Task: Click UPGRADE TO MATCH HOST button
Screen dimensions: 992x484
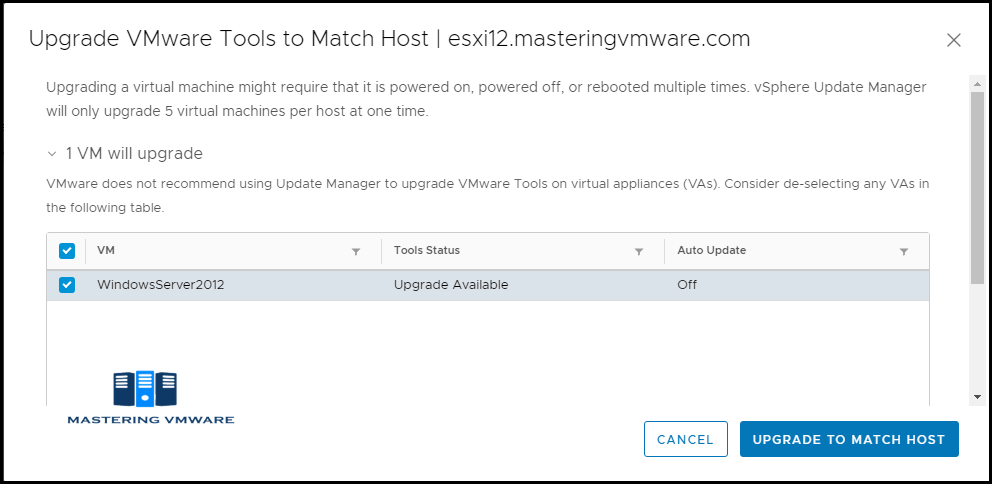Action: coord(849,439)
